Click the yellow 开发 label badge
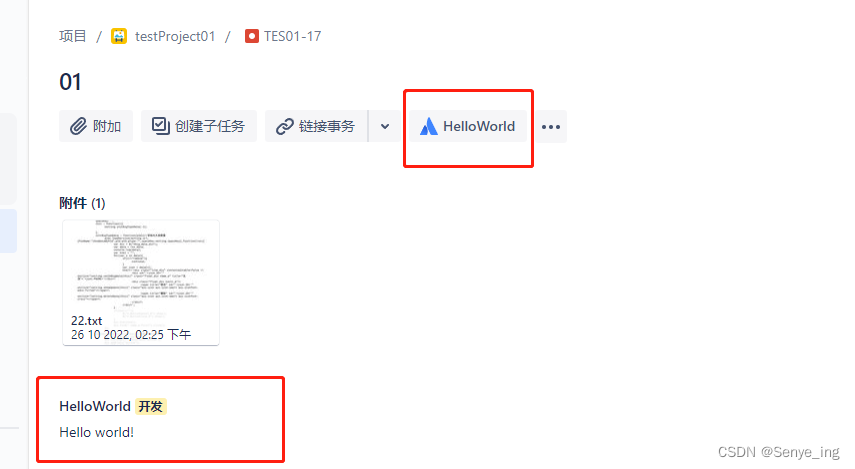 click(x=150, y=406)
